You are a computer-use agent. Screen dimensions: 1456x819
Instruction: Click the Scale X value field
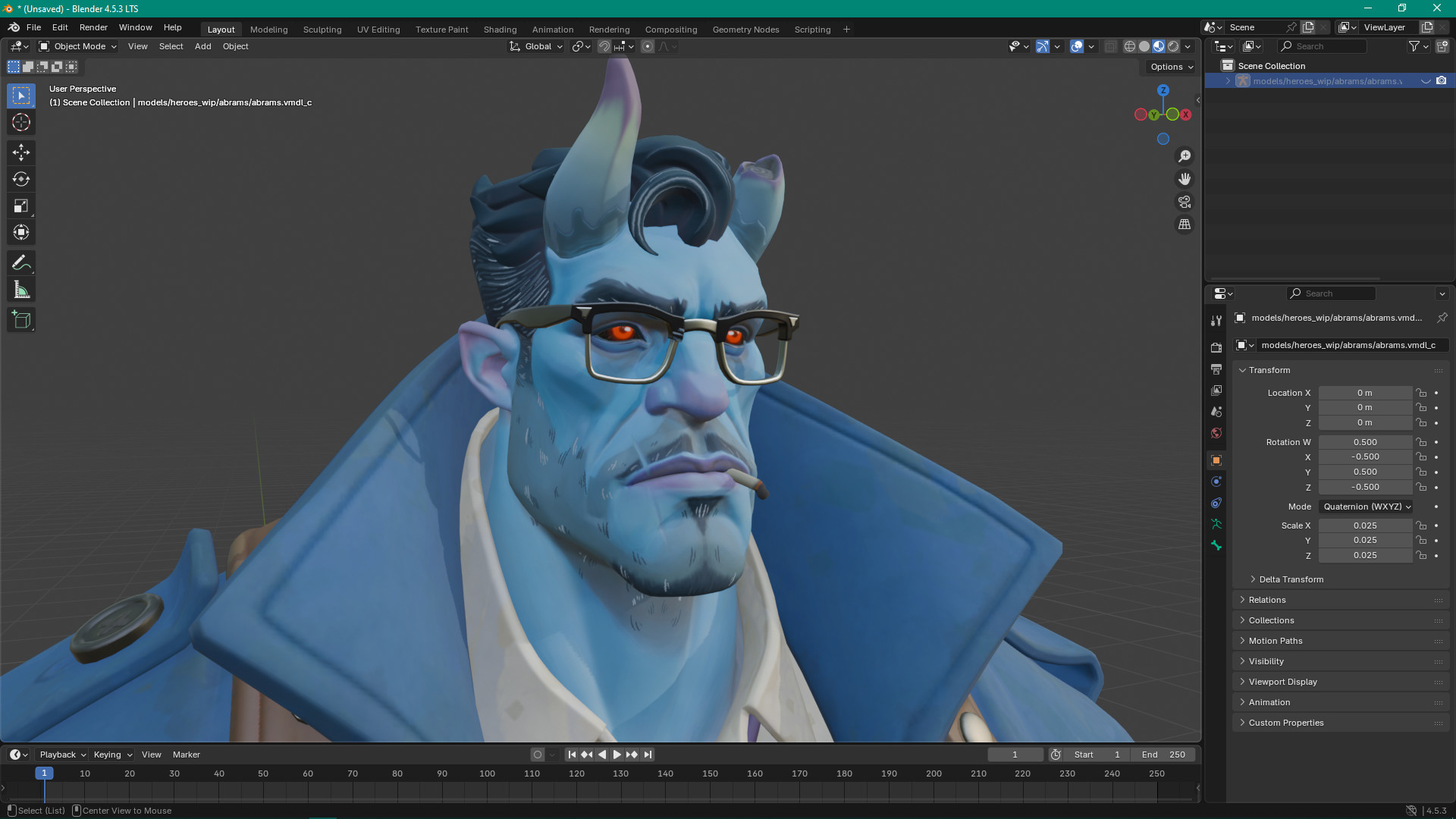1364,526
